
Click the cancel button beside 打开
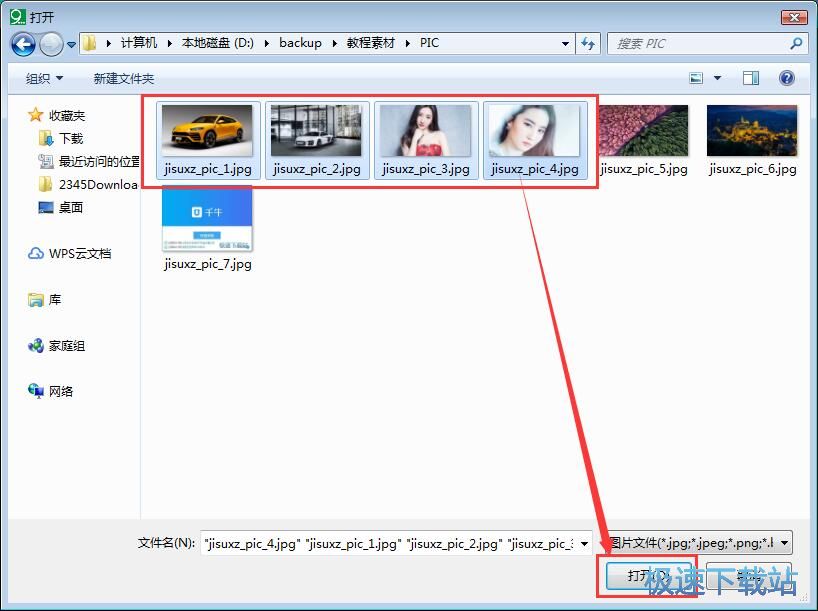pyautogui.click(x=749, y=576)
